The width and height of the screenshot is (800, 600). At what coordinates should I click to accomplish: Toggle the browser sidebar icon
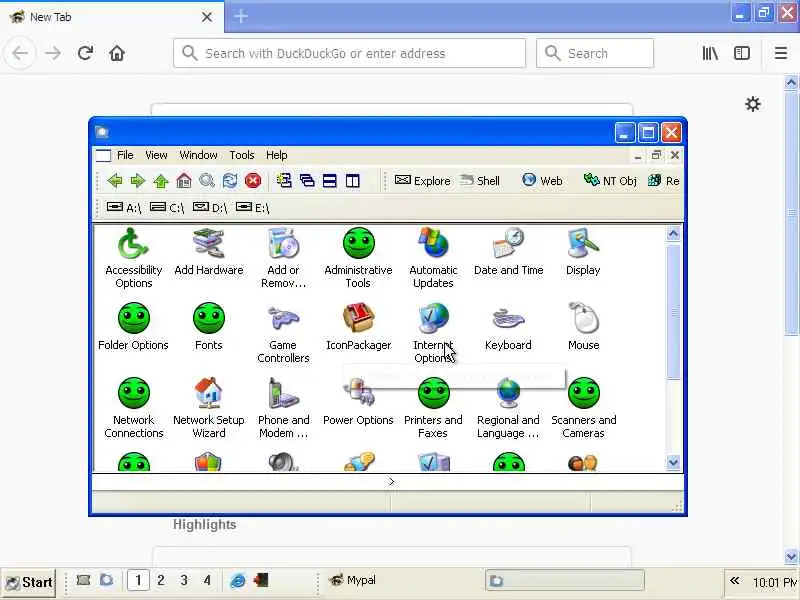tap(742, 53)
